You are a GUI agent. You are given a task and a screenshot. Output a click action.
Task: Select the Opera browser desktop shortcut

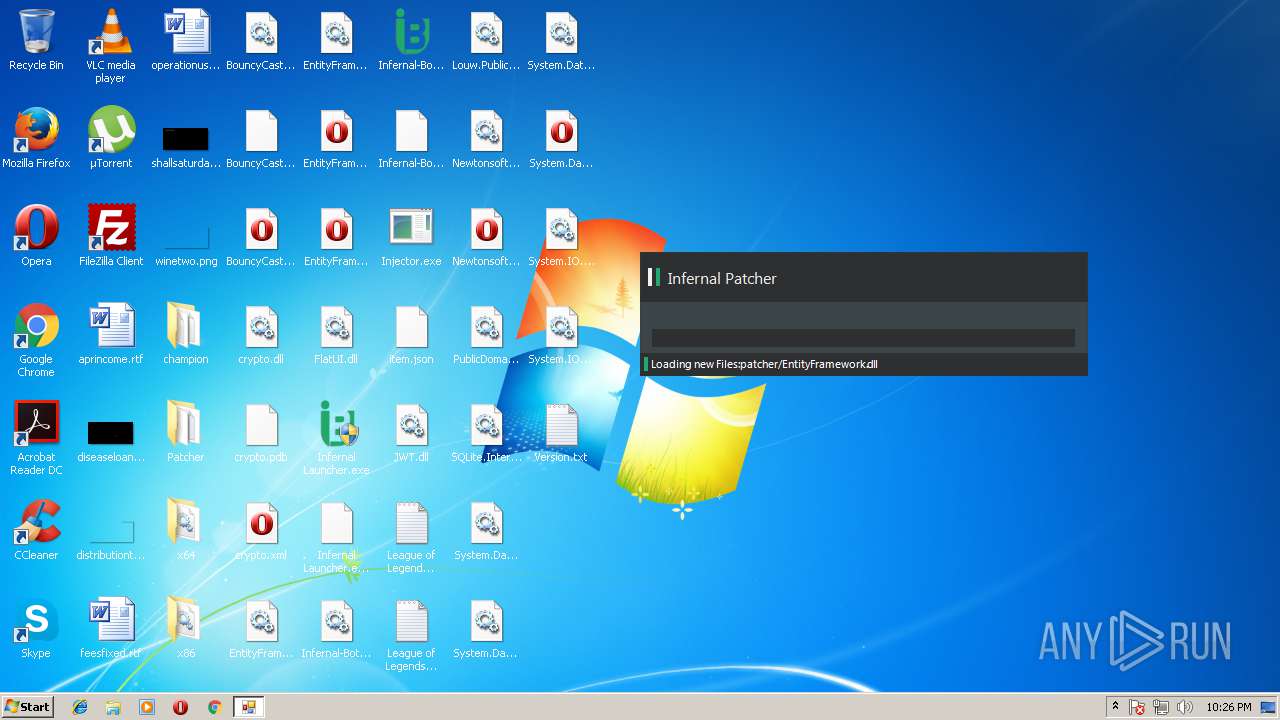36,236
